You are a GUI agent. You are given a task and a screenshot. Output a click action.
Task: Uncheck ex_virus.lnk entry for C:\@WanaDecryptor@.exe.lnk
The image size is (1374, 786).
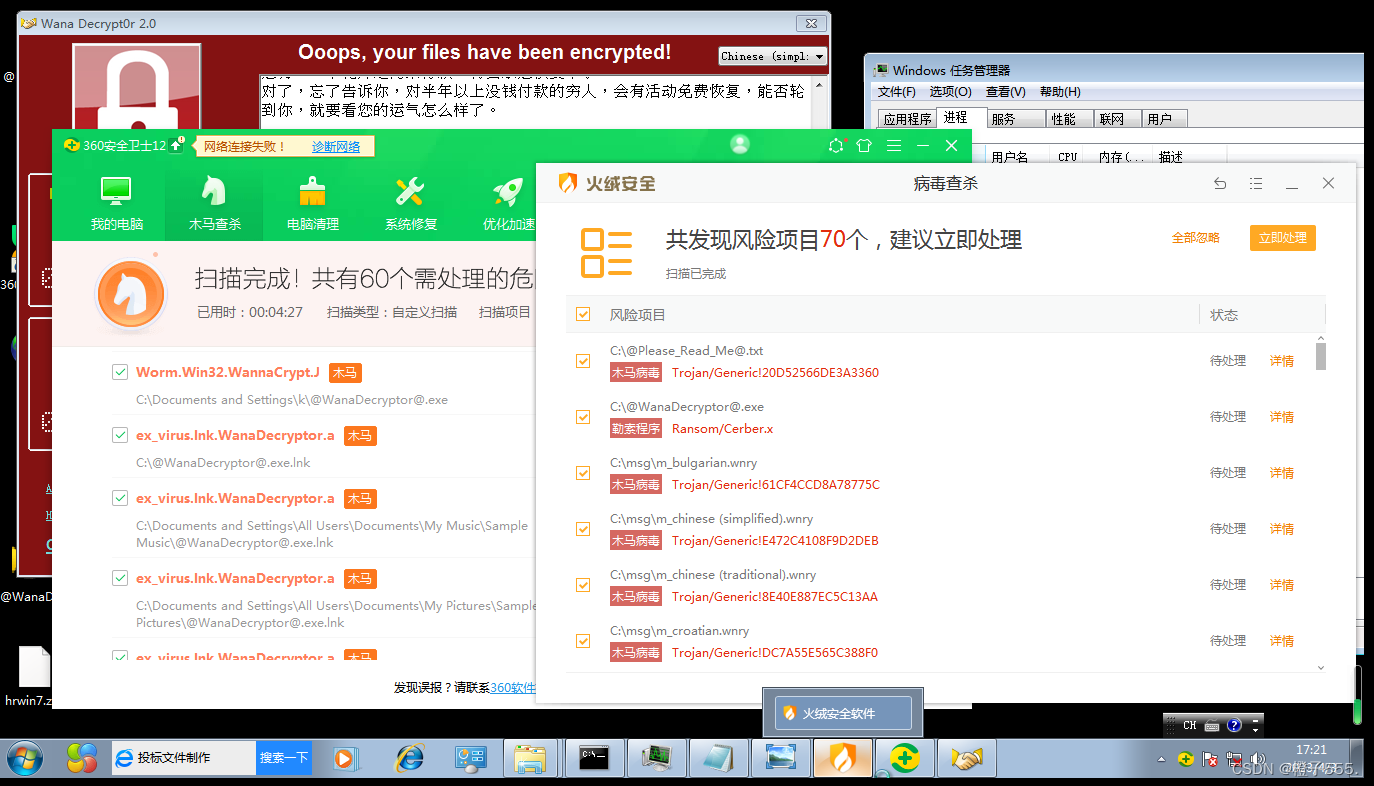pyautogui.click(x=120, y=435)
